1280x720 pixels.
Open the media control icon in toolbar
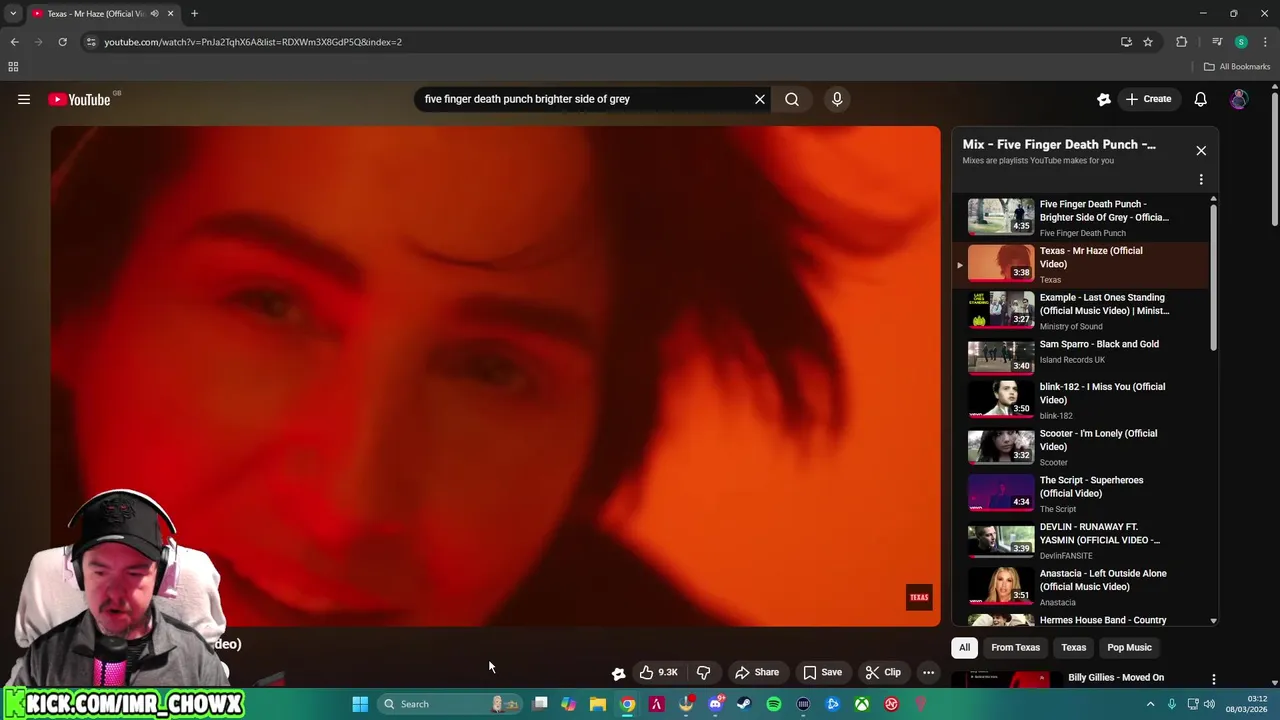1217,42
